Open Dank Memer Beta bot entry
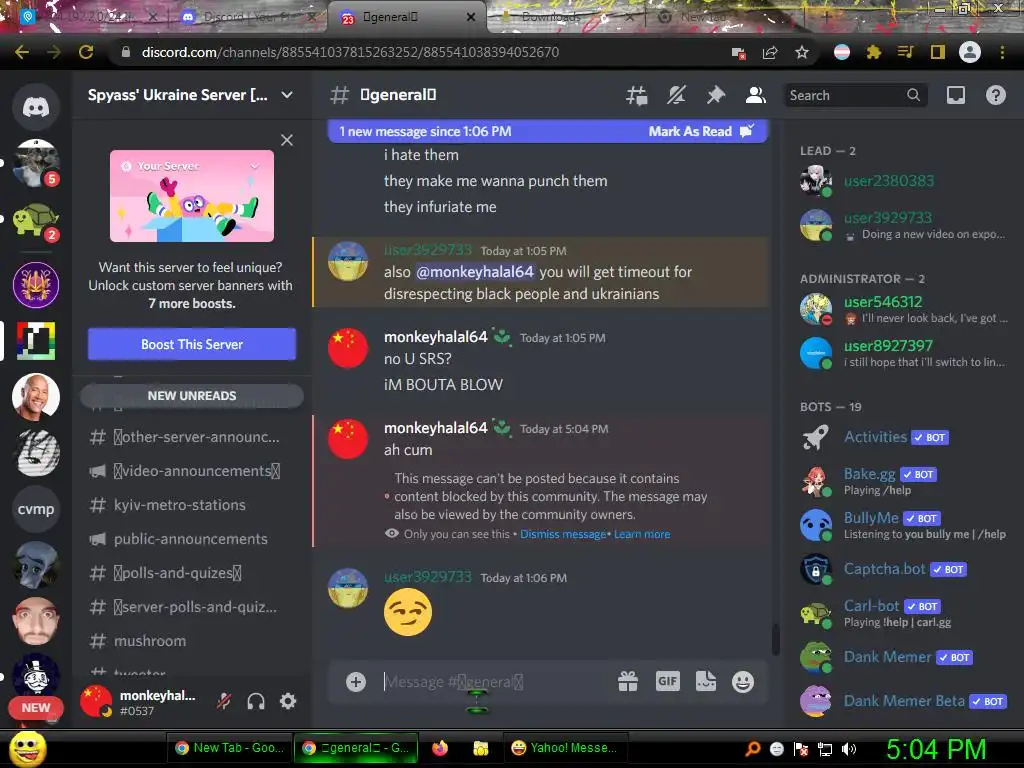Image resolution: width=1024 pixels, height=768 pixels. click(903, 701)
